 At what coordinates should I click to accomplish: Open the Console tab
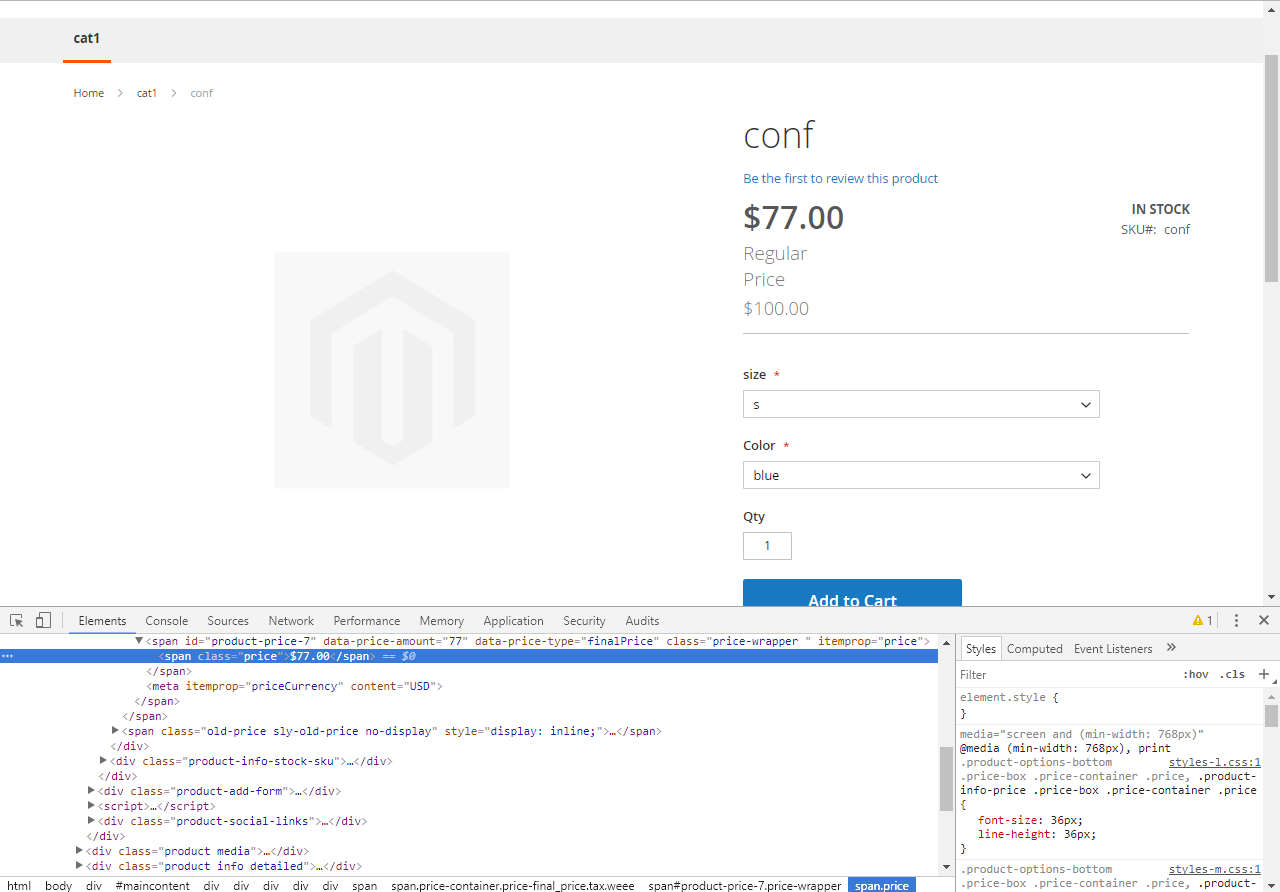pyautogui.click(x=167, y=621)
